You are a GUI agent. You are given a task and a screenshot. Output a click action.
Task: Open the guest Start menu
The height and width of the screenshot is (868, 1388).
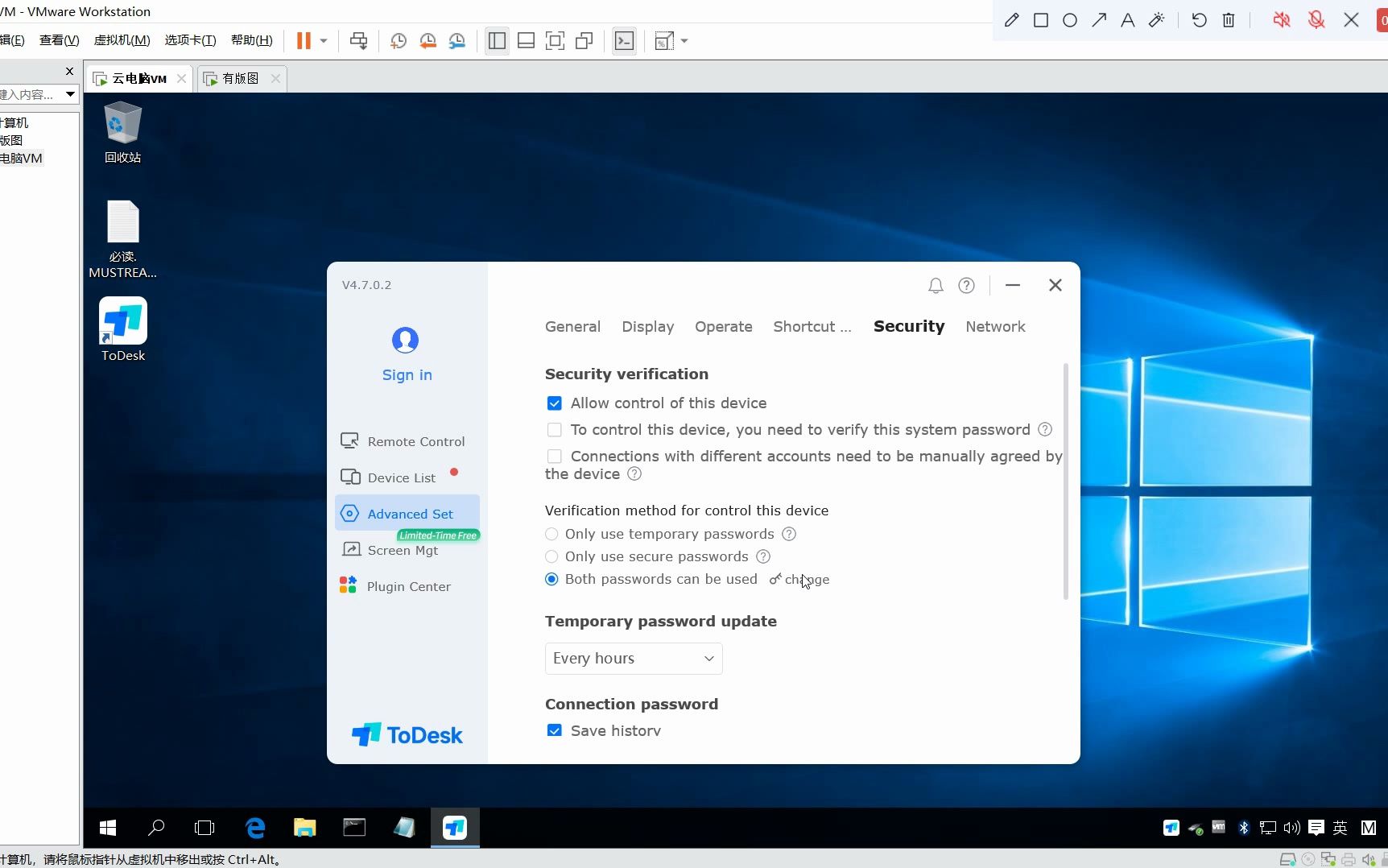(107, 827)
